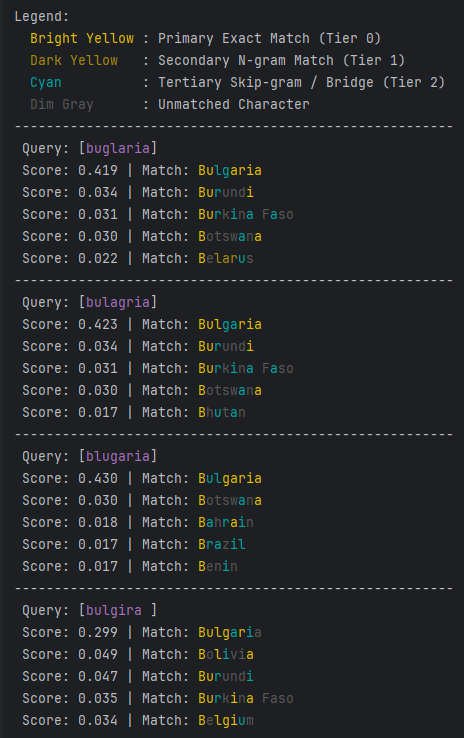
Task: Click the query text bulagria
Action: [118, 303]
